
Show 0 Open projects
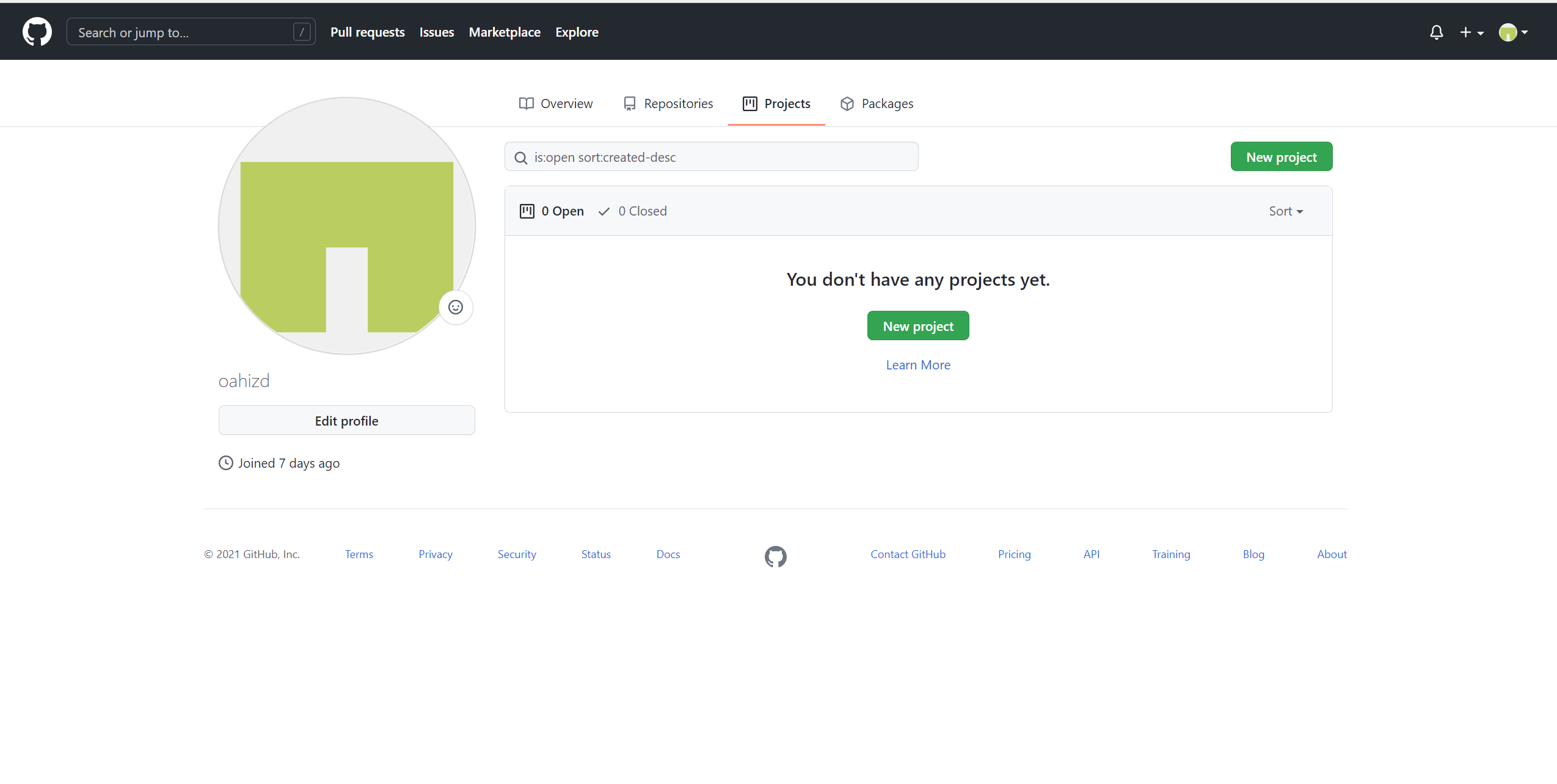click(x=552, y=211)
